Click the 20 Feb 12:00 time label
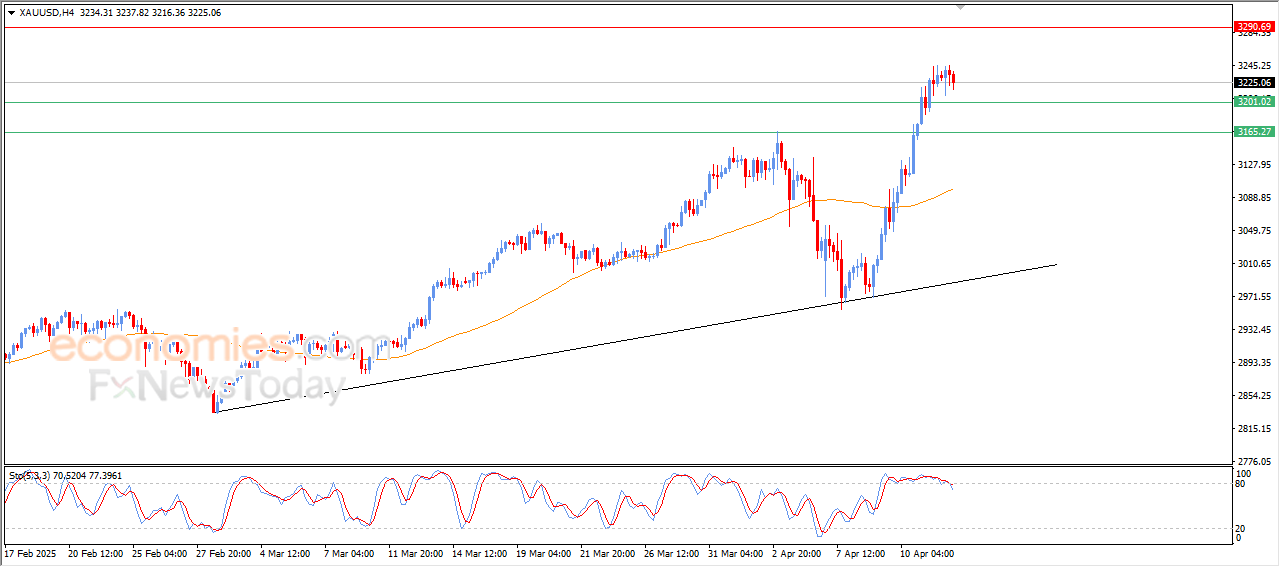 [94, 553]
